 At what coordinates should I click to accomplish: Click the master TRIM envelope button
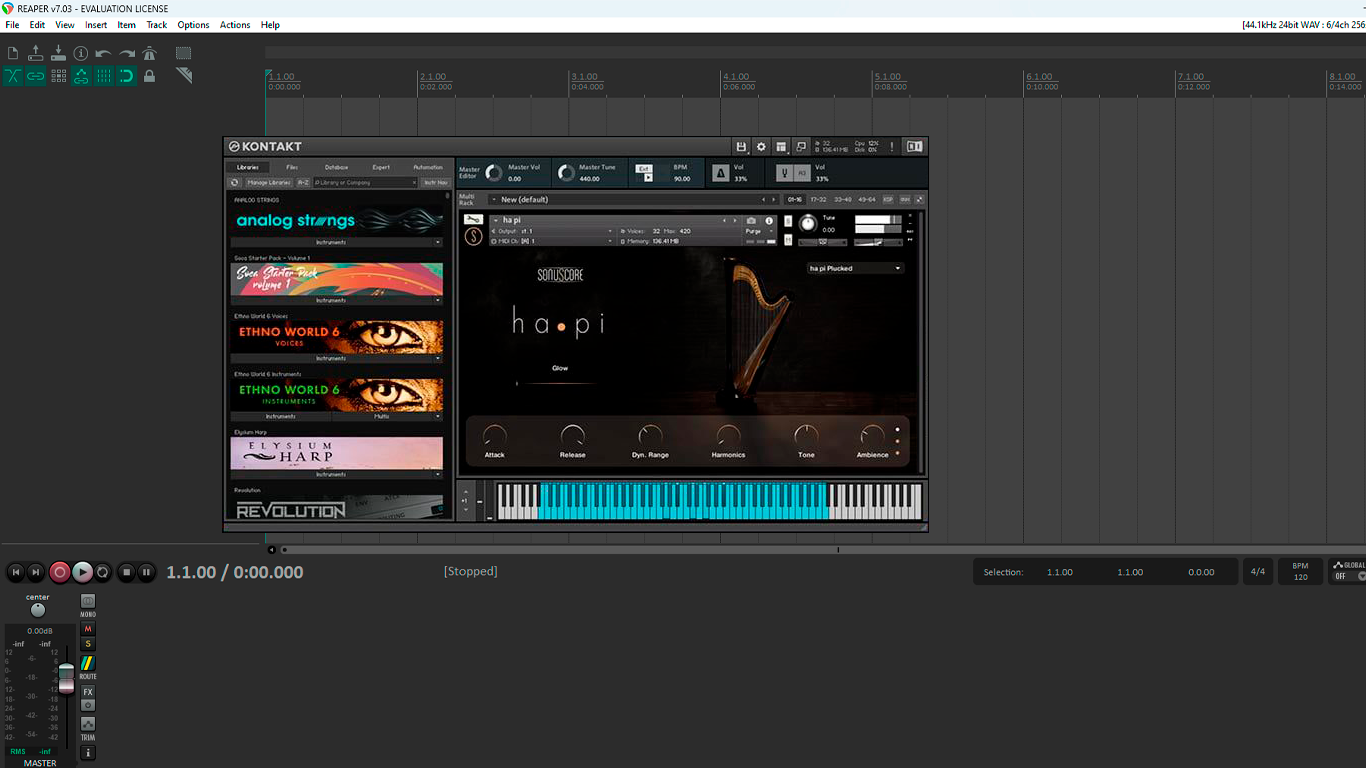88,724
